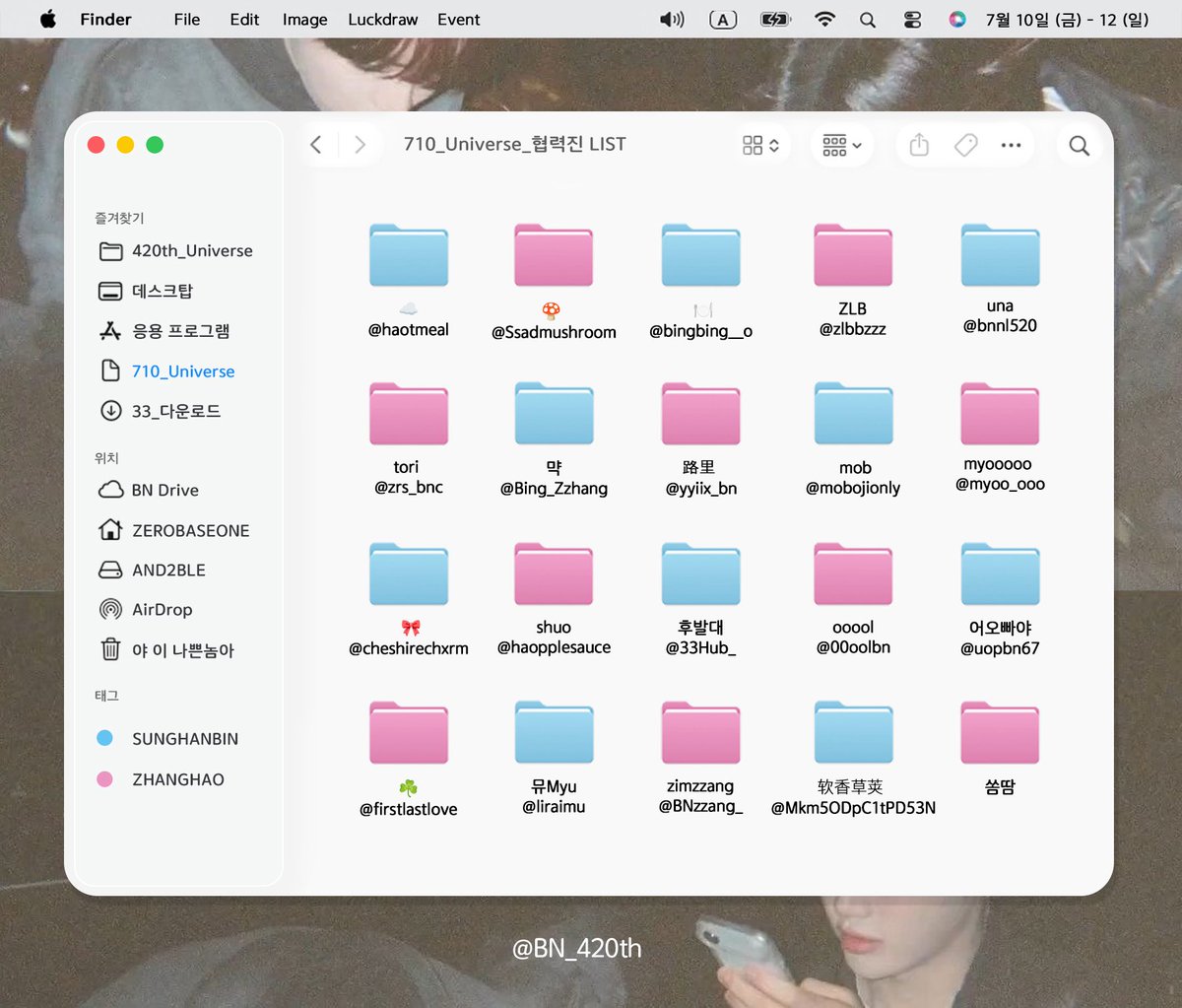Click the Finder window search icon
This screenshot has height=1008, width=1182.
(1080, 145)
